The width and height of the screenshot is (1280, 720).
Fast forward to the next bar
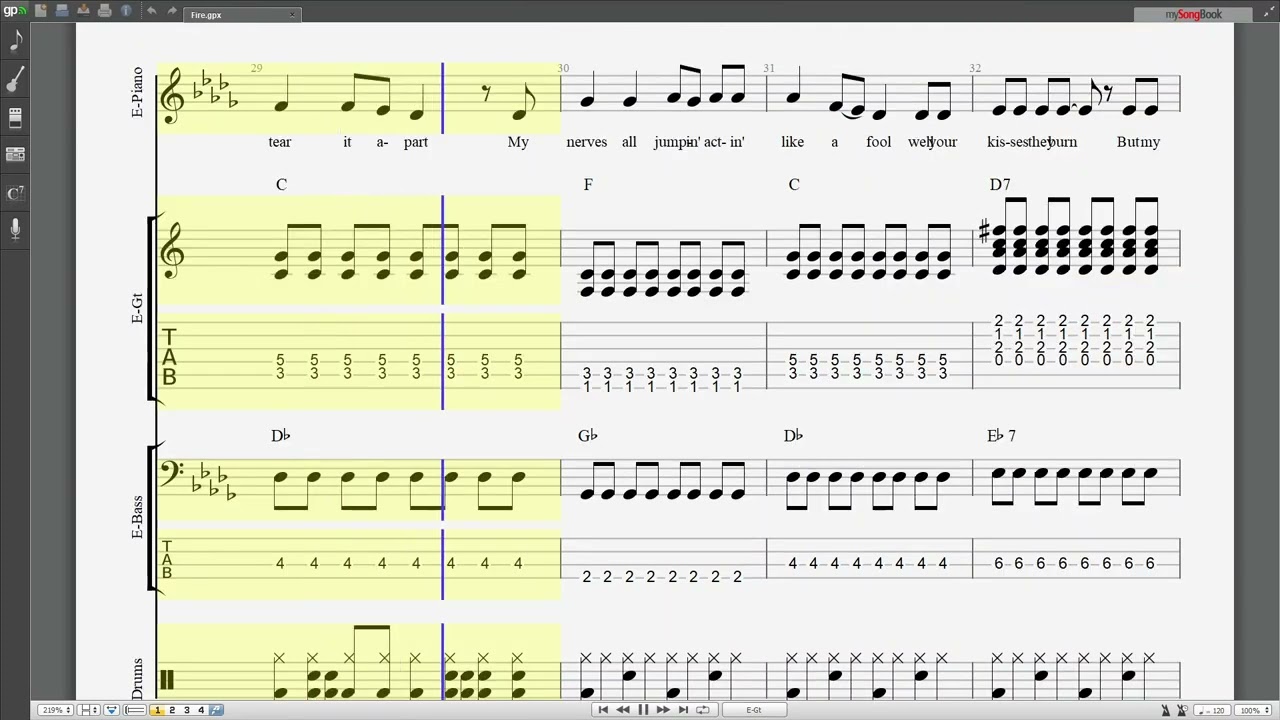coord(663,710)
